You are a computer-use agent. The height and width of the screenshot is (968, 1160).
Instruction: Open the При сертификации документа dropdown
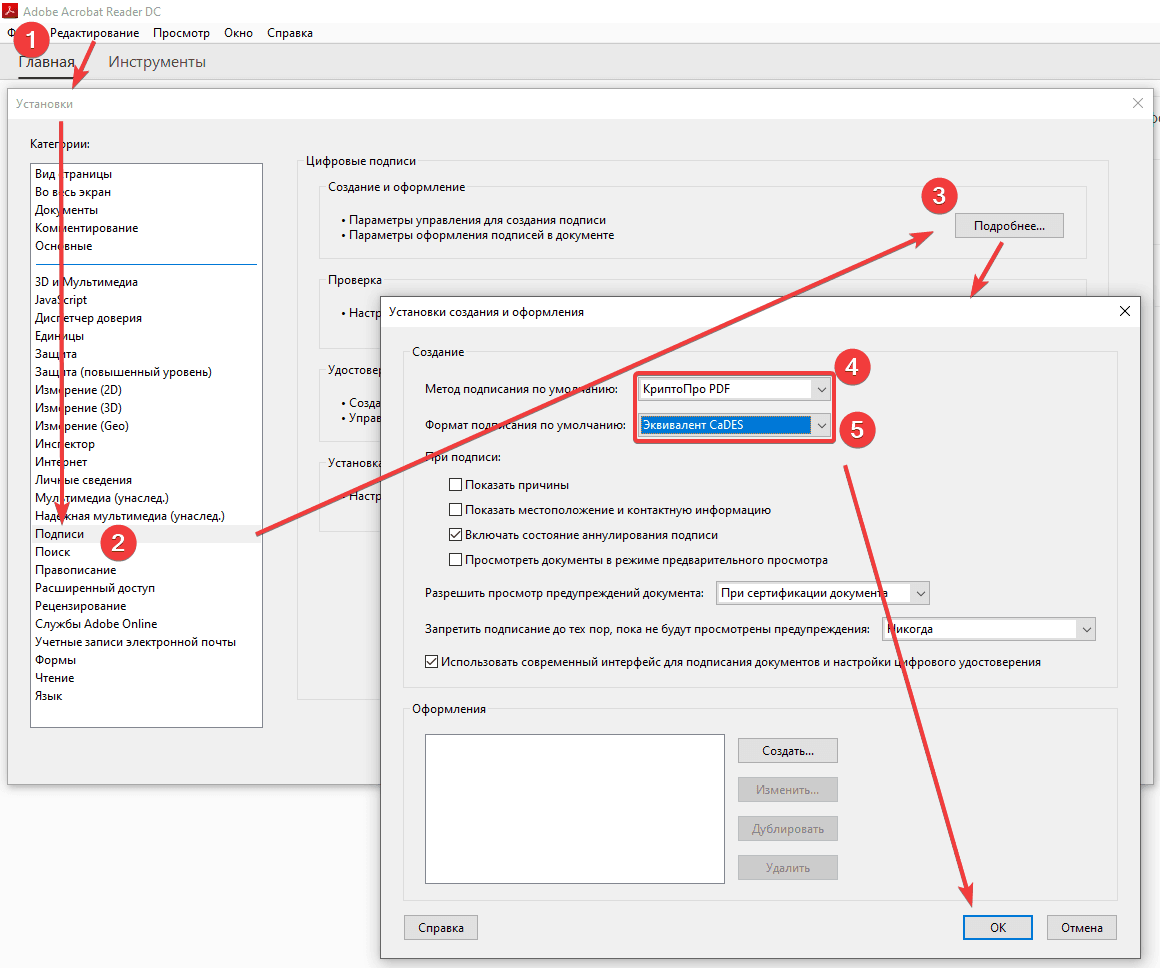920,593
